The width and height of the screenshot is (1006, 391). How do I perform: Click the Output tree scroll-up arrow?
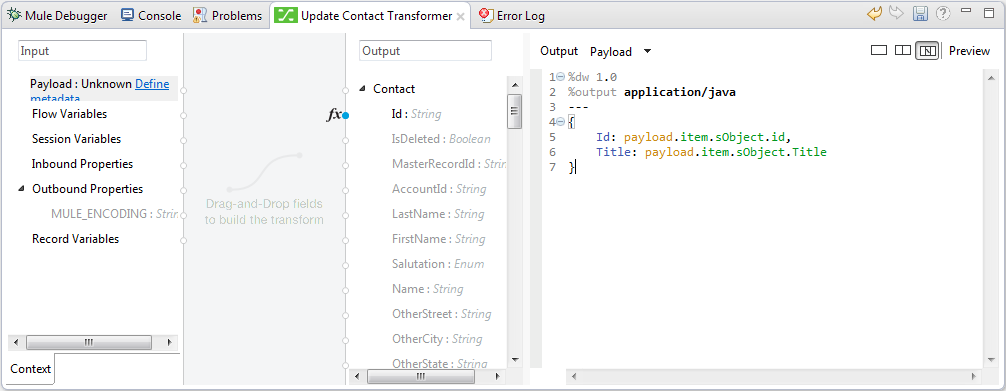tap(514, 84)
